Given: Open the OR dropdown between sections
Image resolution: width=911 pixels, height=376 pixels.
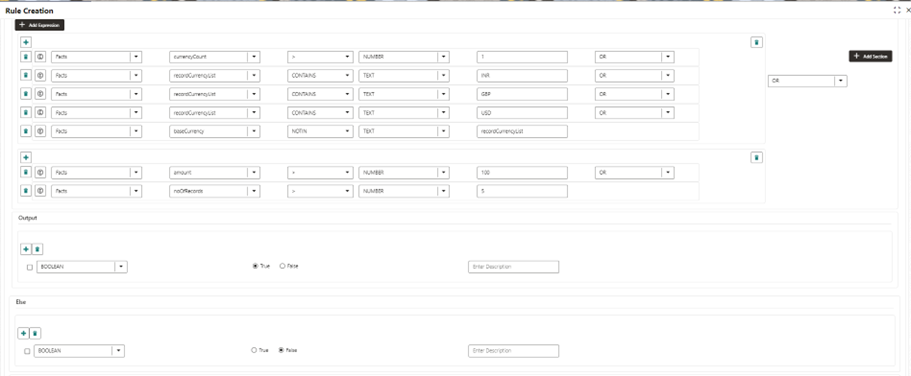Looking at the screenshot, I should (x=841, y=81).
